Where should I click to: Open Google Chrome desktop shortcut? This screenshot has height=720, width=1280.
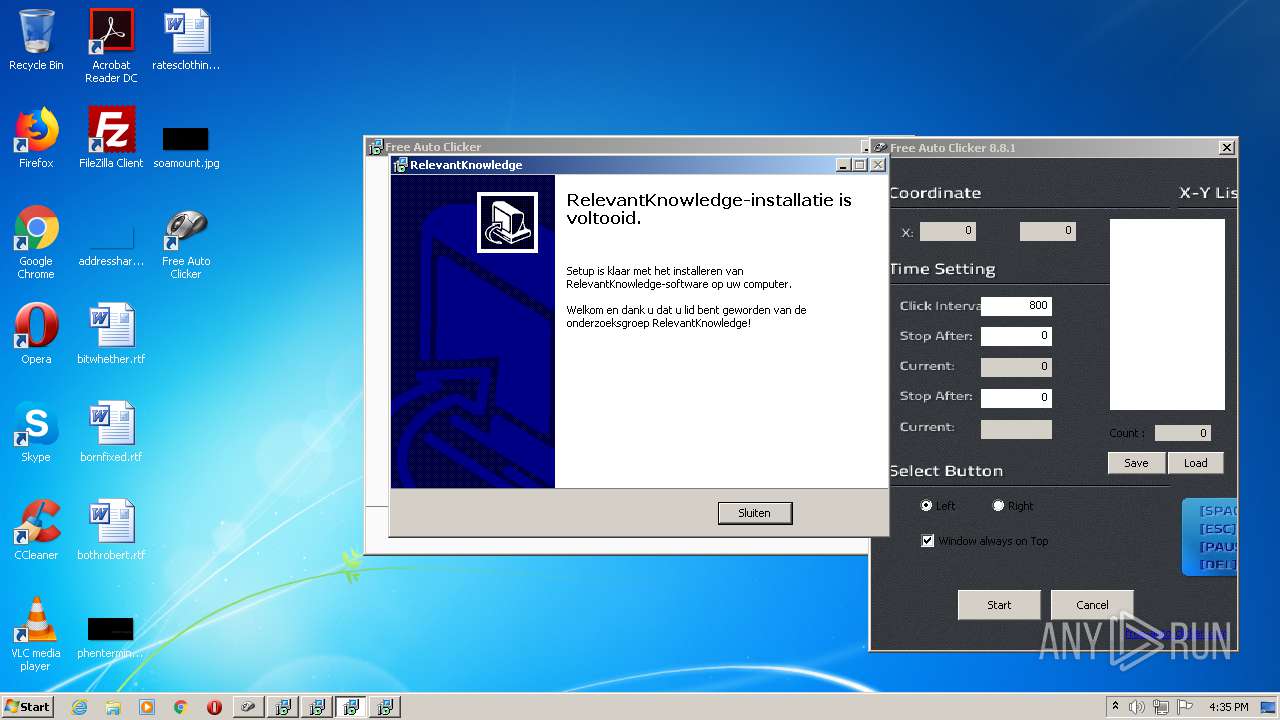coord(36,243)
